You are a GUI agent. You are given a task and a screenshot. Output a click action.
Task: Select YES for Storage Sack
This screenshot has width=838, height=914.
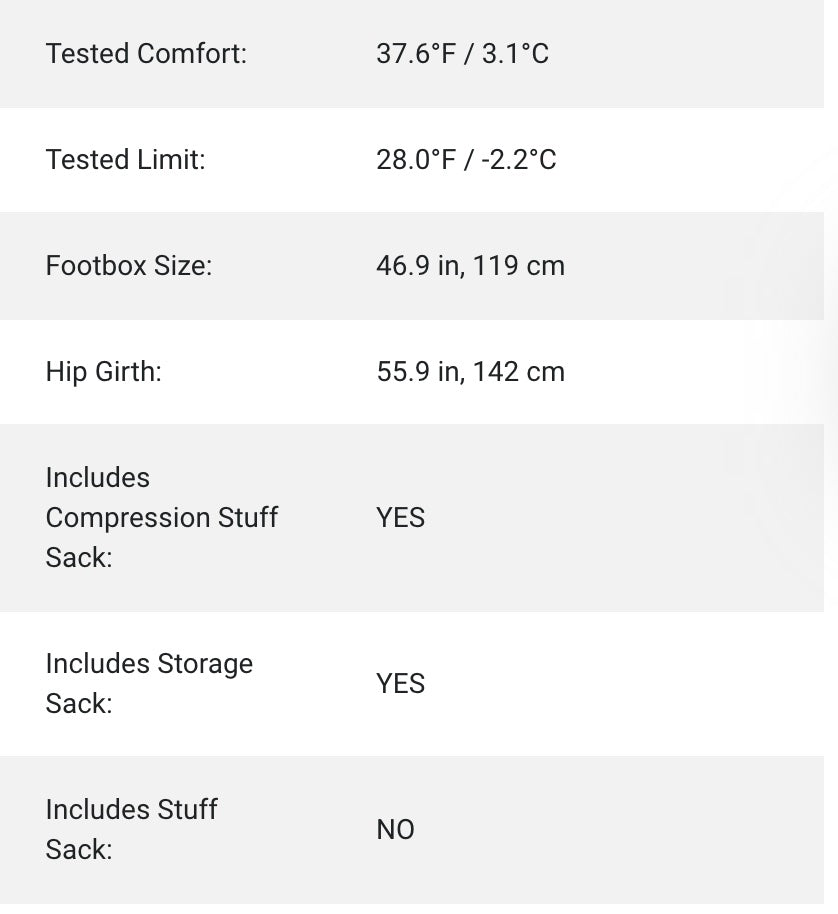(x=401, y=684)
